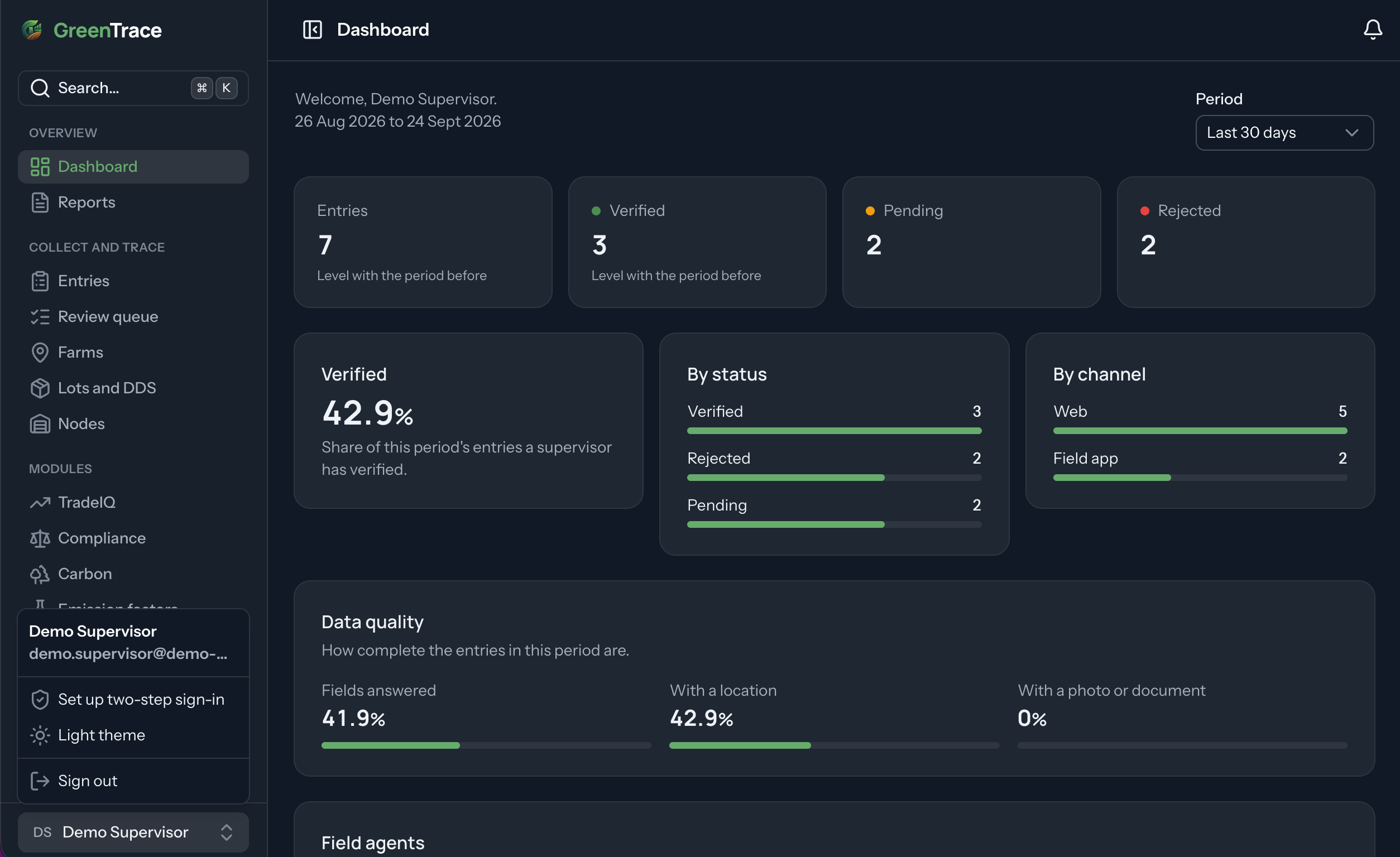Click the Field agents section heading
This screenshot has height=857, width=1400.
[x=373, y=844]
